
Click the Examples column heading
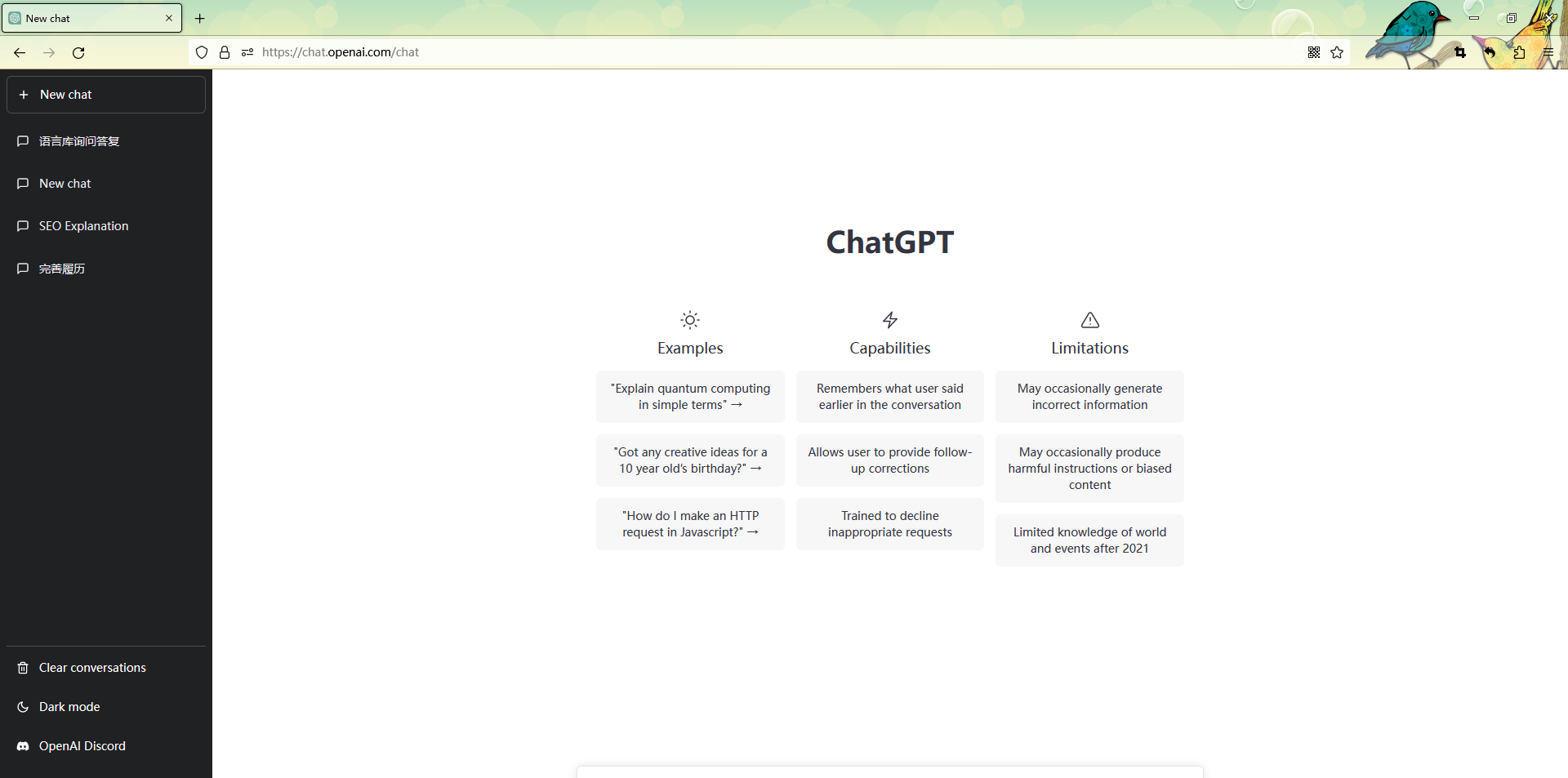(x=690, y=349)
